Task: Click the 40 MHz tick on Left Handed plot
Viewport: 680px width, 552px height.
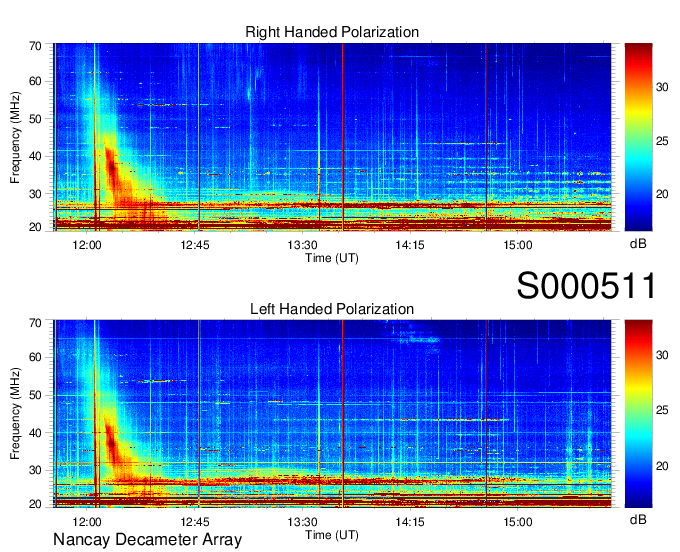Action: (35, 433)
